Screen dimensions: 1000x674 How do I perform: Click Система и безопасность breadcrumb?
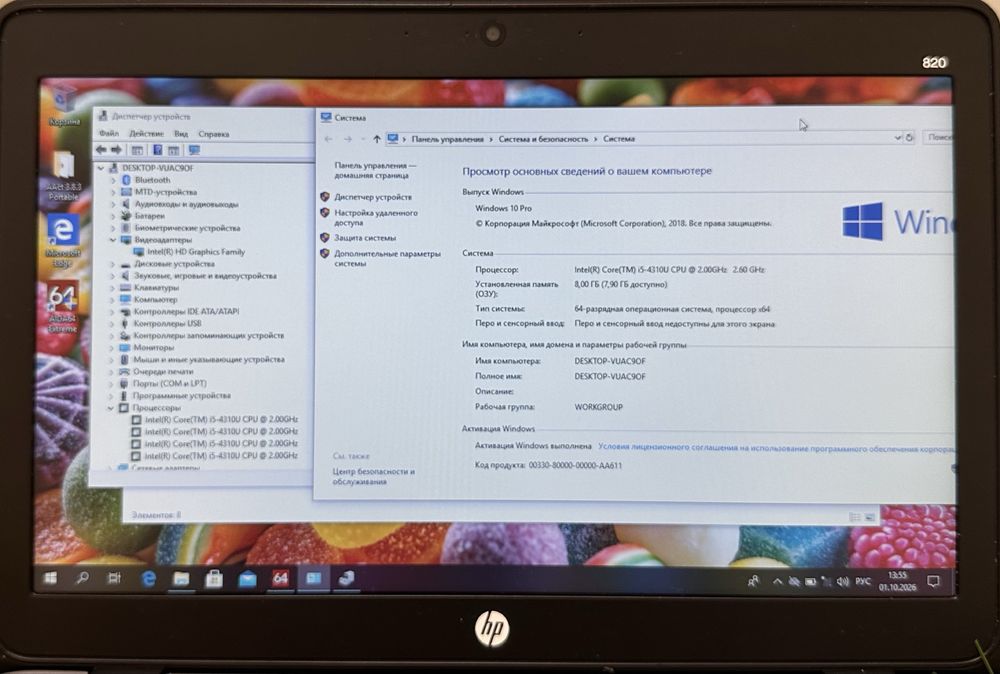(x=543, y=139)
